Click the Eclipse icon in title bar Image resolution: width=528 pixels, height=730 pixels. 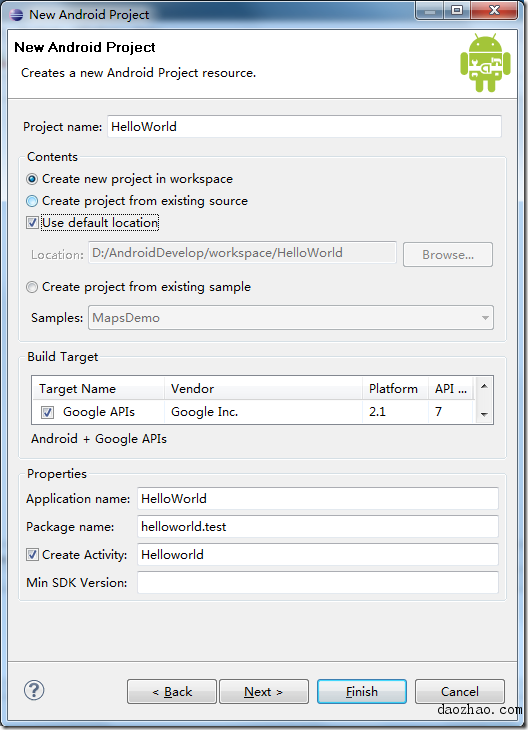[16, 14]
